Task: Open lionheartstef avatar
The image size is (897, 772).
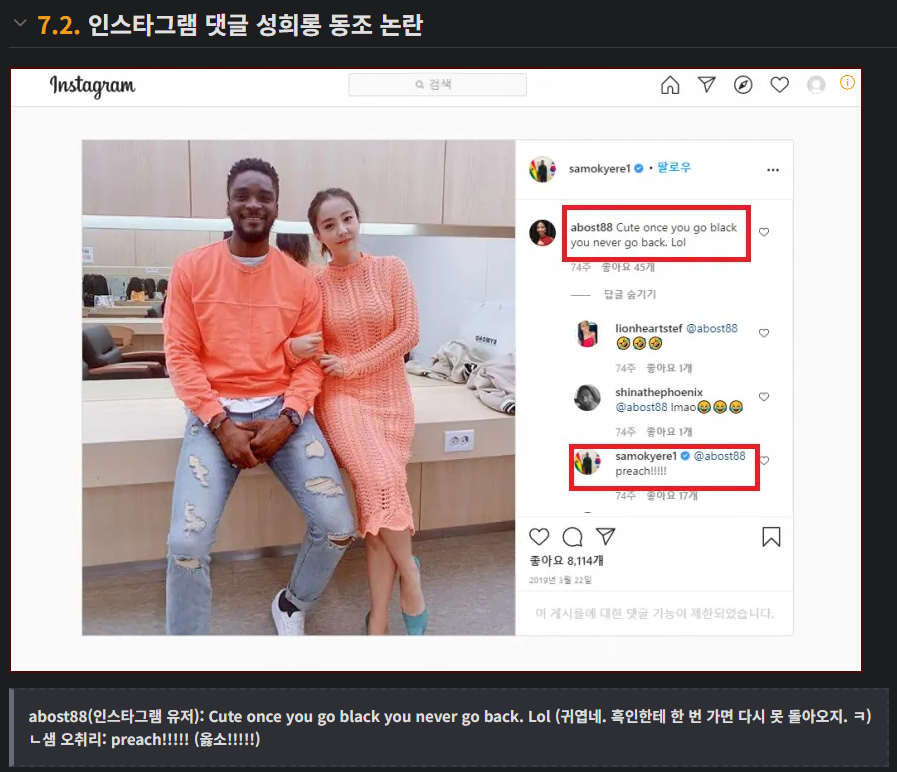Action: [588, 334]
